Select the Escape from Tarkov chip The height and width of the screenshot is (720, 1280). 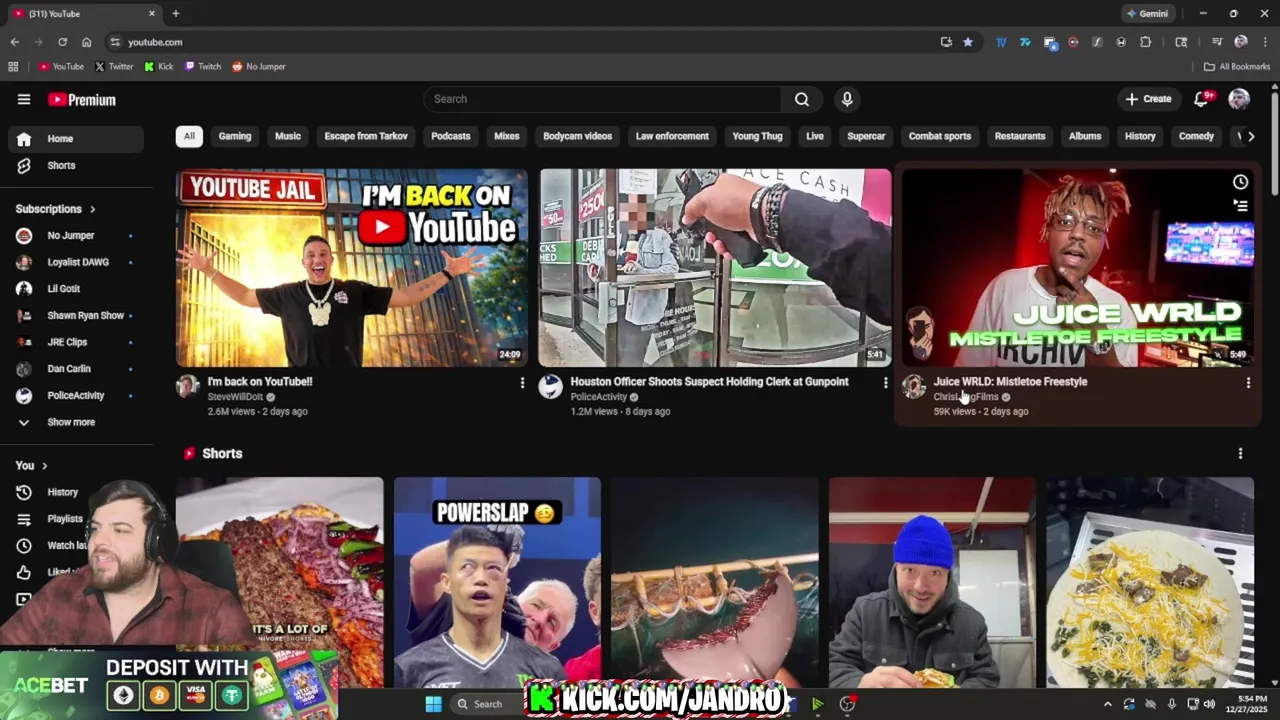point(366,136)
